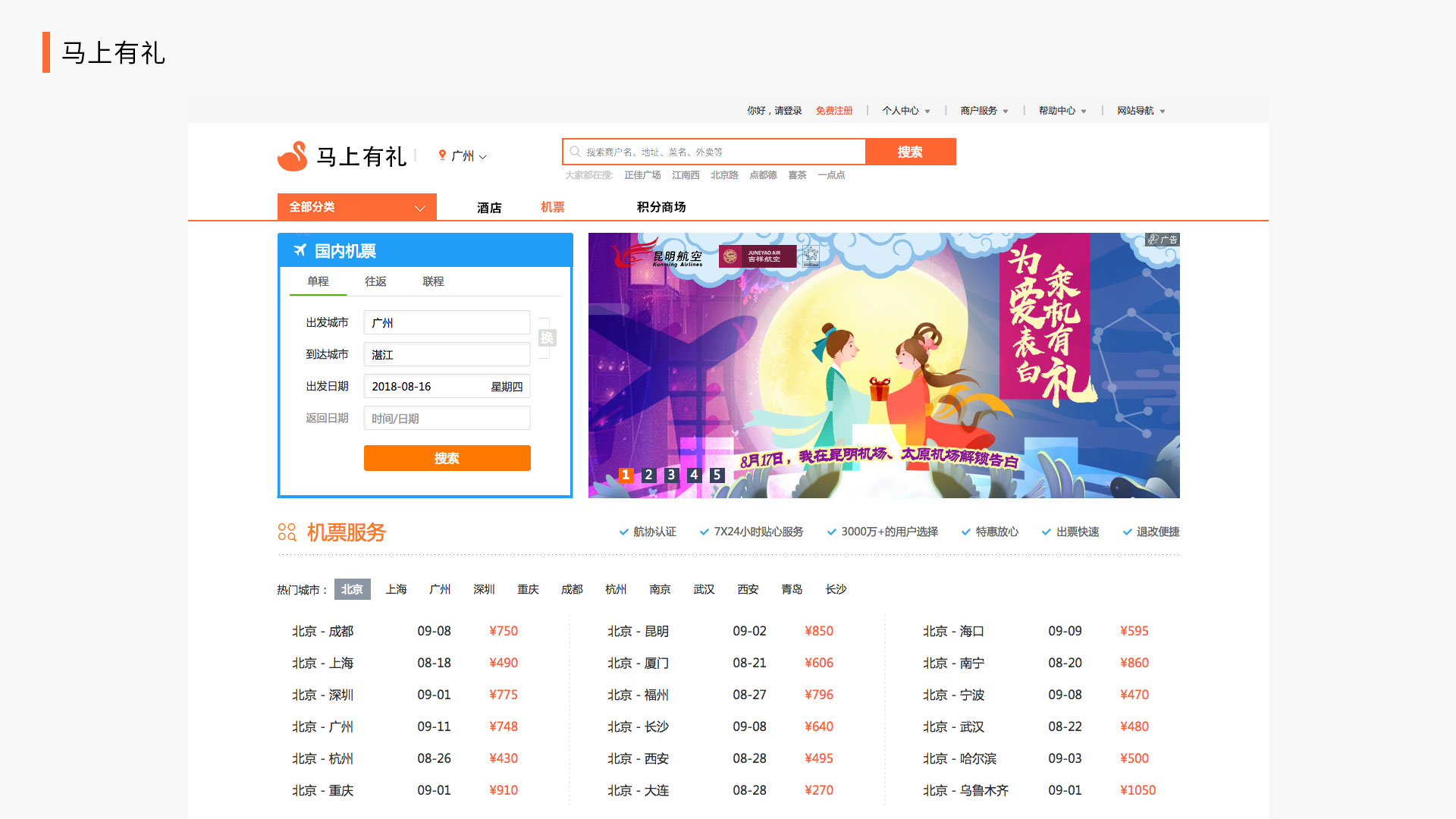The image size is (1456, 819).
Task: Select the 联程 trip tab
Action: click(x=433, y=281)
